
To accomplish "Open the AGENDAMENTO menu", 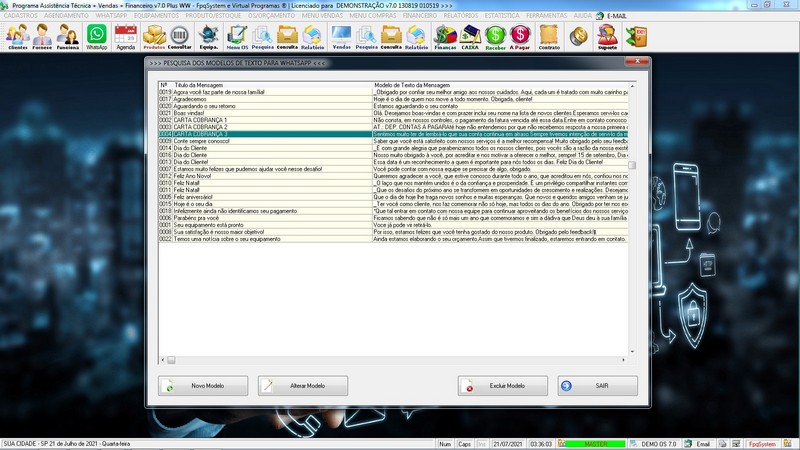I will 66,16.
